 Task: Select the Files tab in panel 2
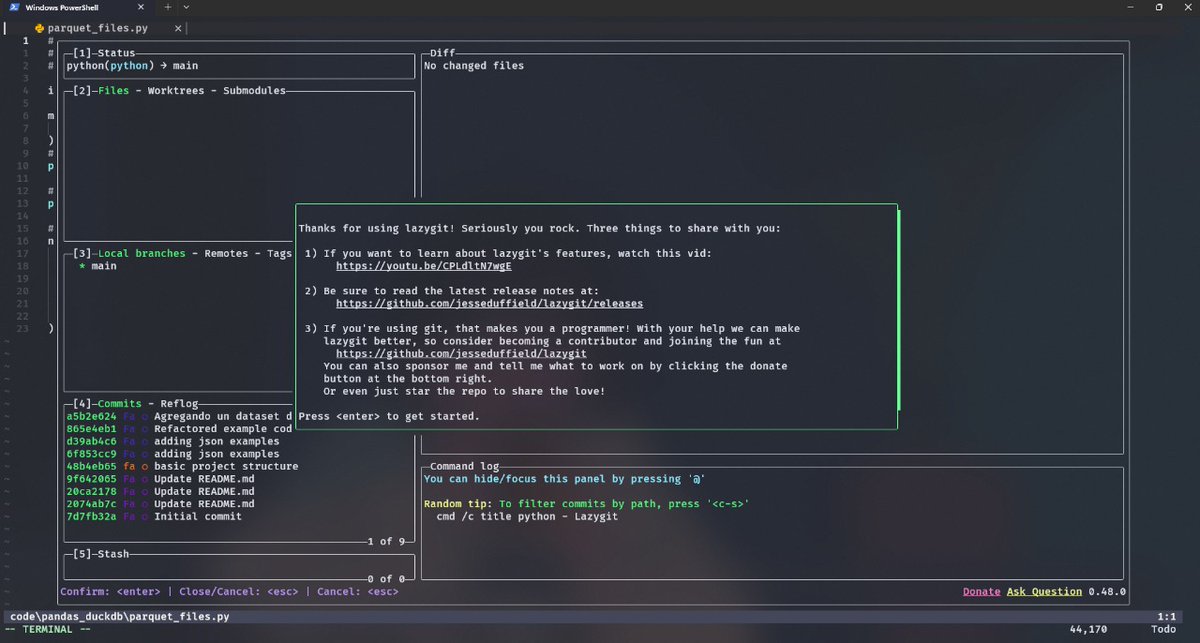(114, 90)
